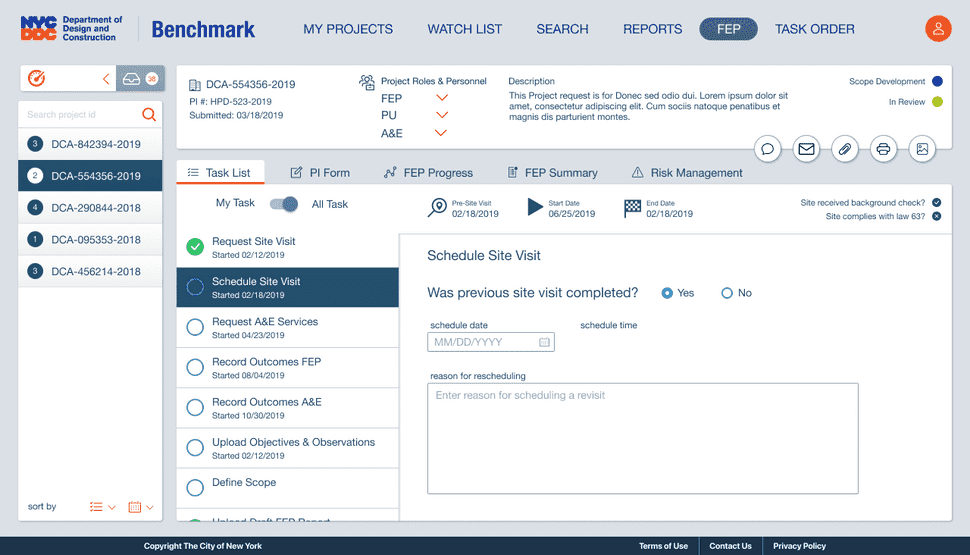The width and height of the screenshot is (970, 555).
Task: Go to MY PROJECTS in navigation
Action: tap(348, 29)
